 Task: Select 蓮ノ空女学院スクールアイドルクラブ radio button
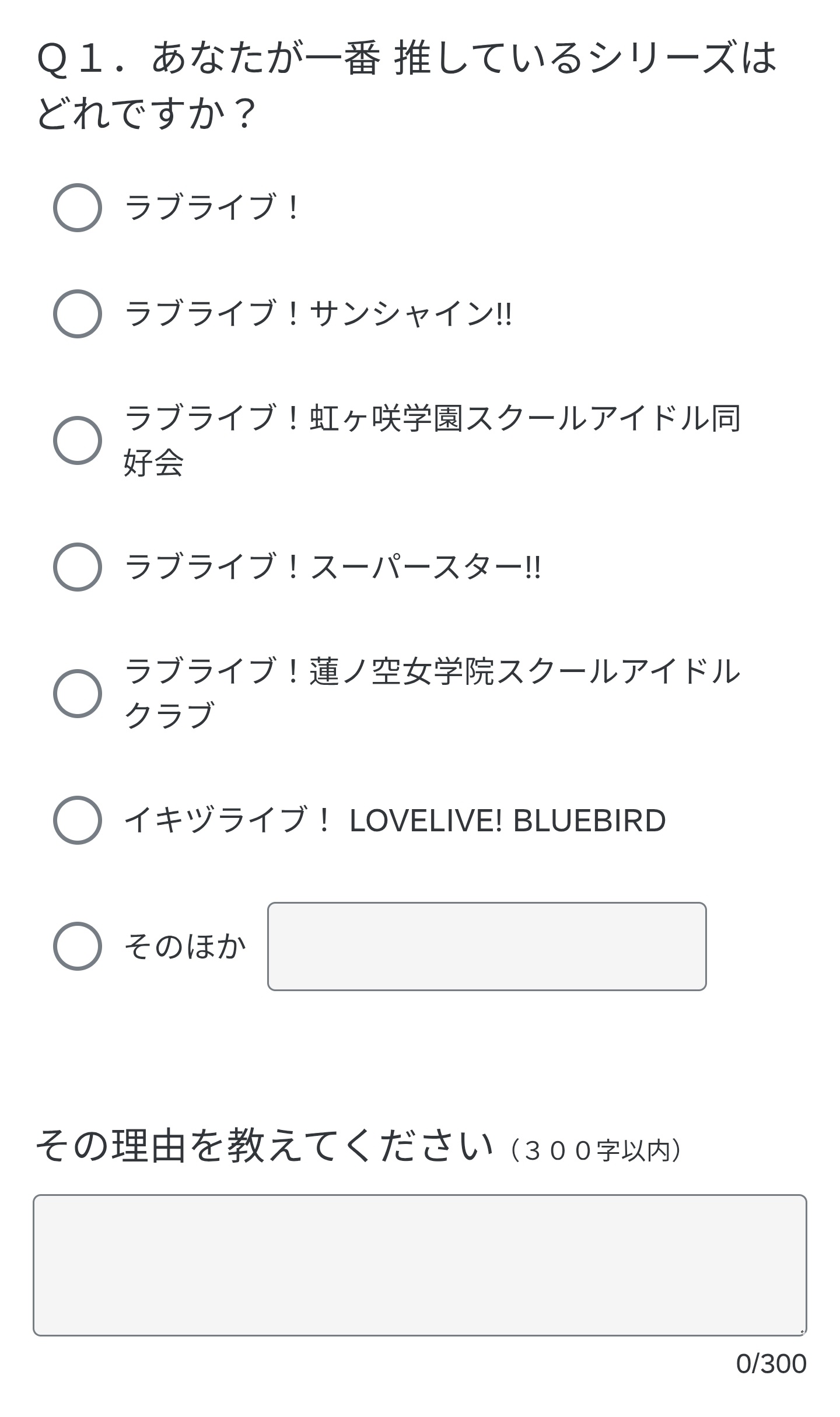(78, 694)
